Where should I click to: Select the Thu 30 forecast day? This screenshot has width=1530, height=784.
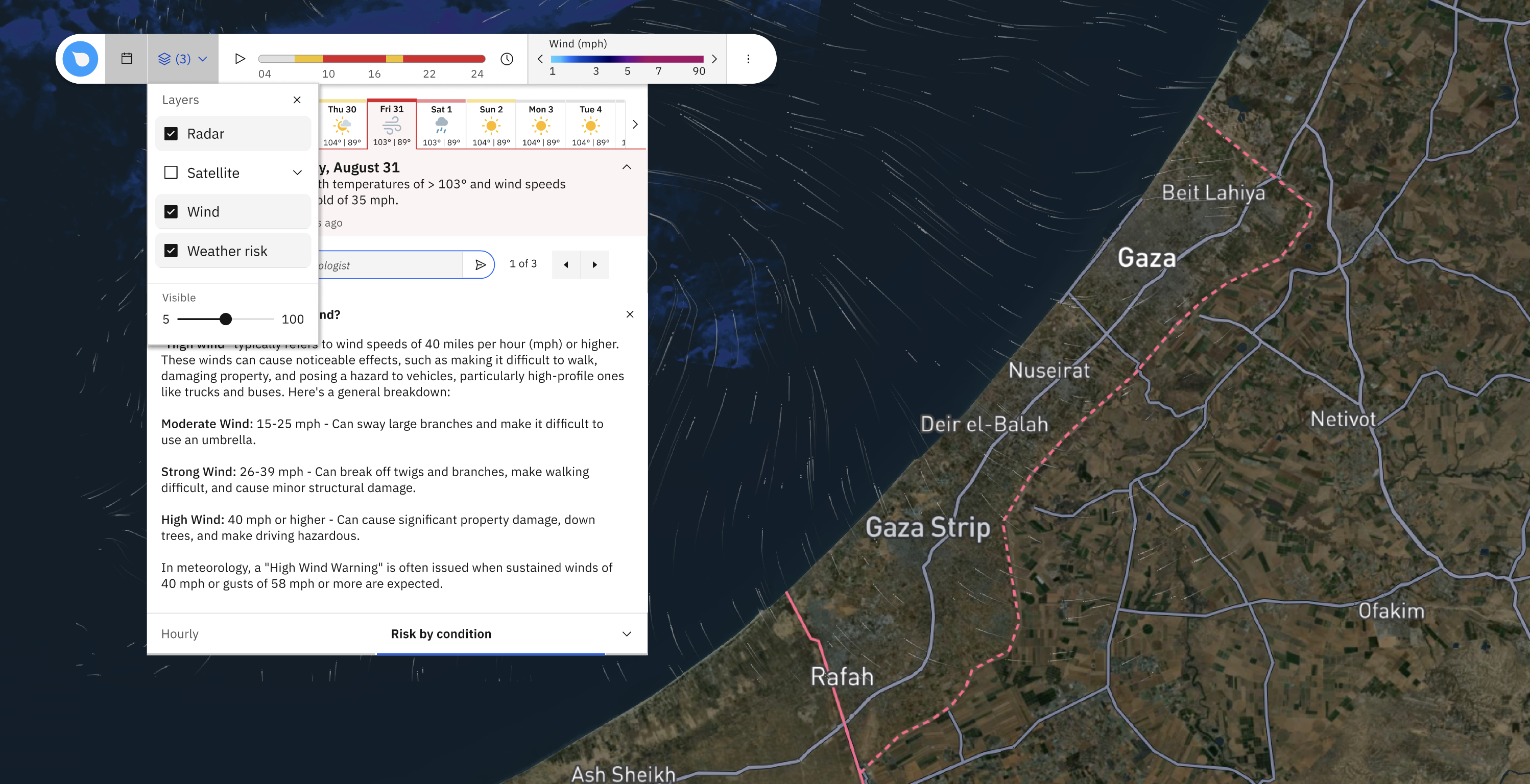tap(342, 125)
